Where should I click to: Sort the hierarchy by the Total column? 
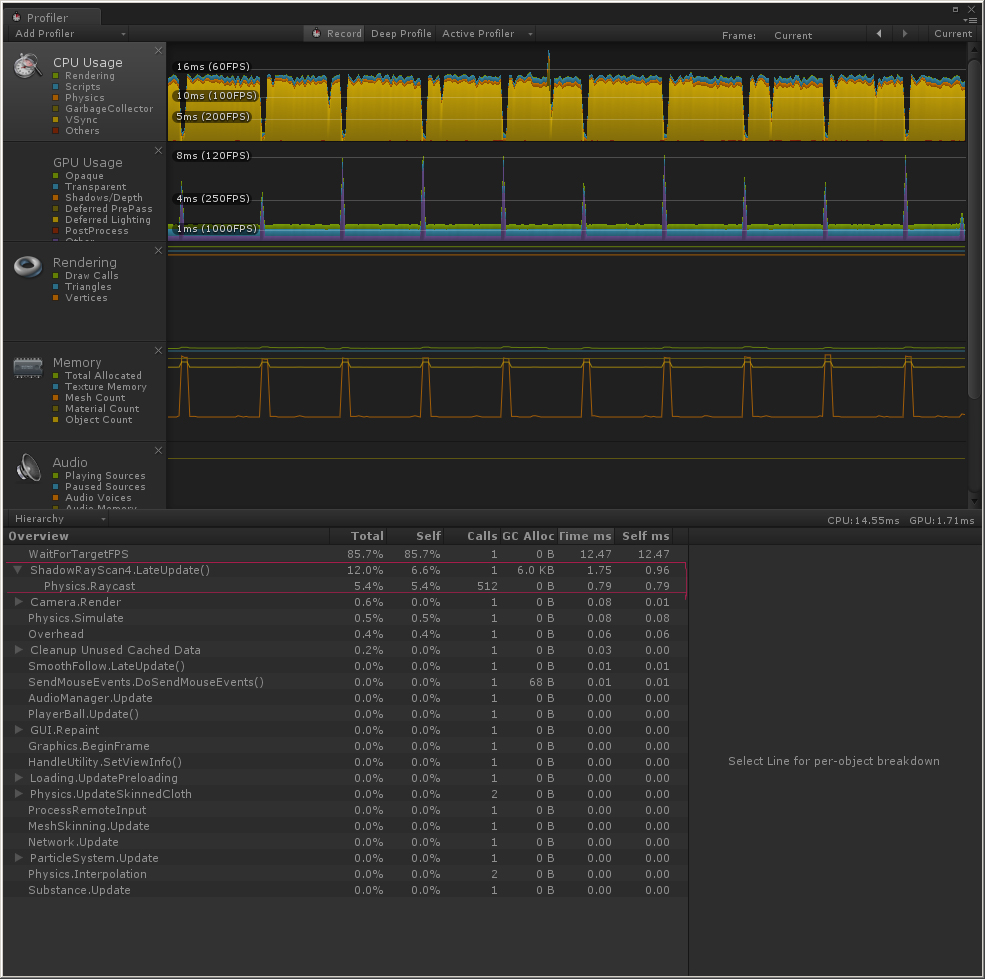click(x=367, y=536)
